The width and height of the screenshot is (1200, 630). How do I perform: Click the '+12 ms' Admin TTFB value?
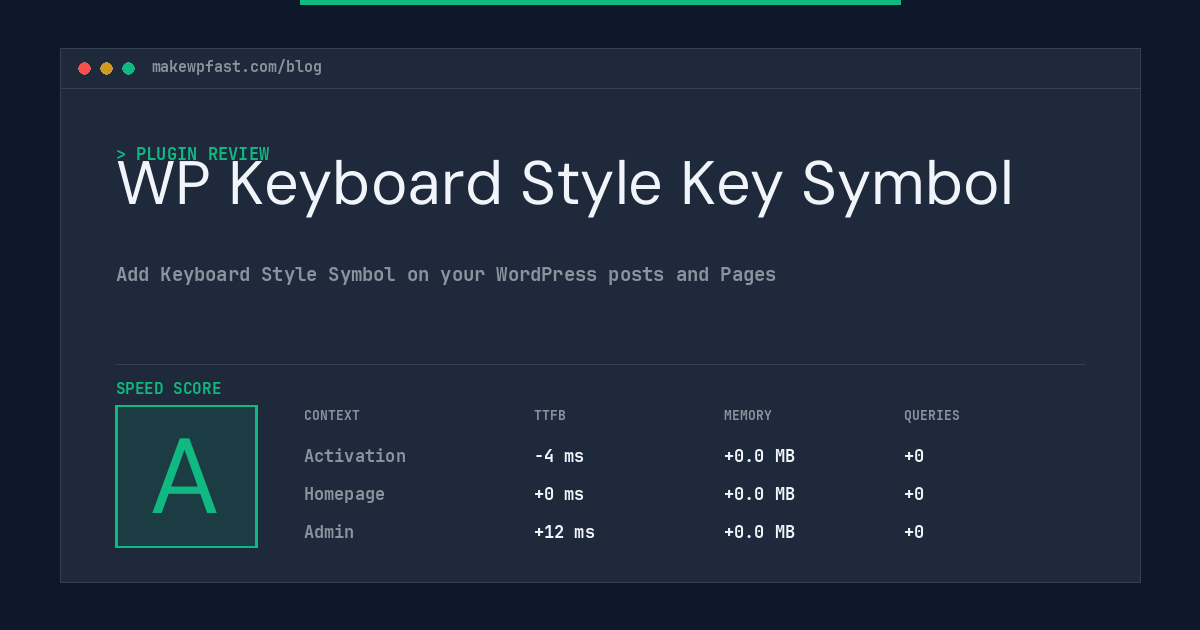564,532
